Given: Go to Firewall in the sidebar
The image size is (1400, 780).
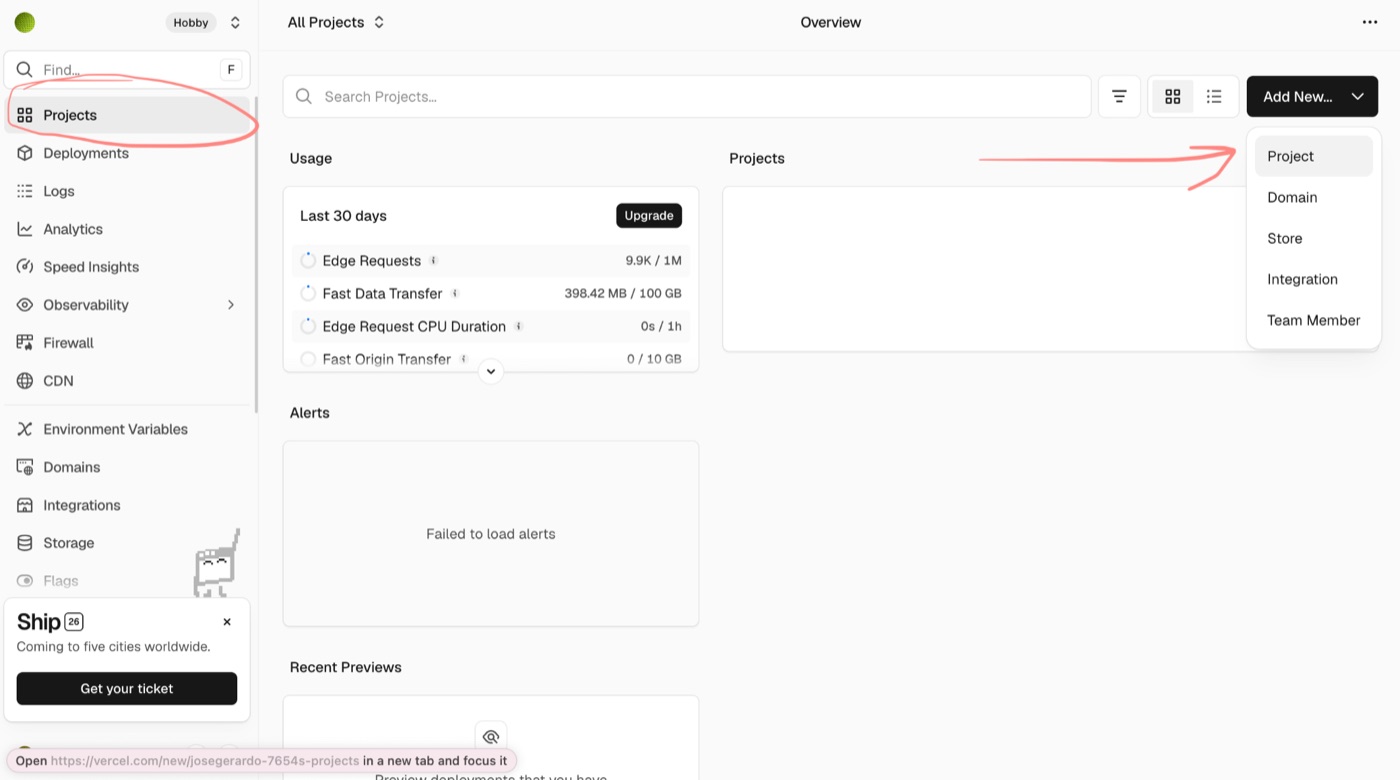Looking at the screenshot, I should tap(128, 343).
